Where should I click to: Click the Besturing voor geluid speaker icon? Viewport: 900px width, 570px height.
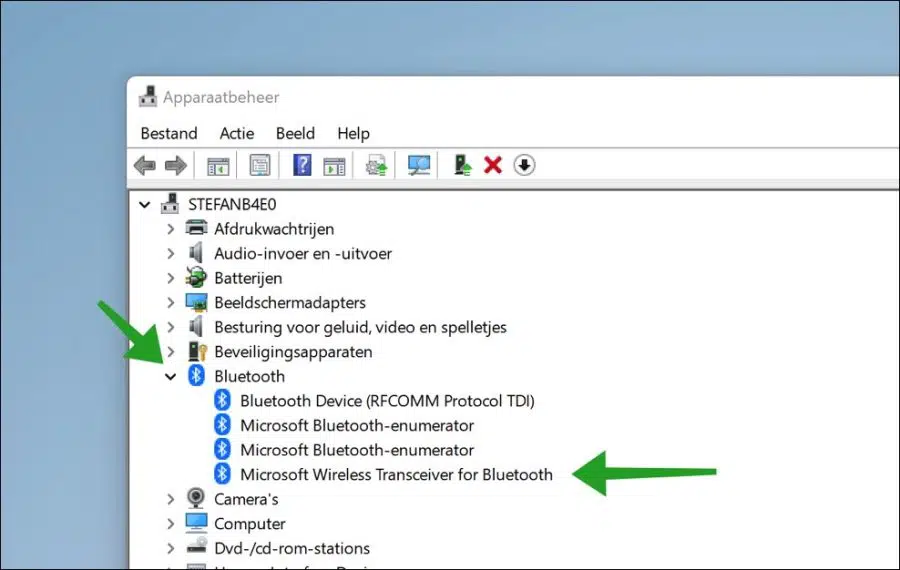pos(196,327)
